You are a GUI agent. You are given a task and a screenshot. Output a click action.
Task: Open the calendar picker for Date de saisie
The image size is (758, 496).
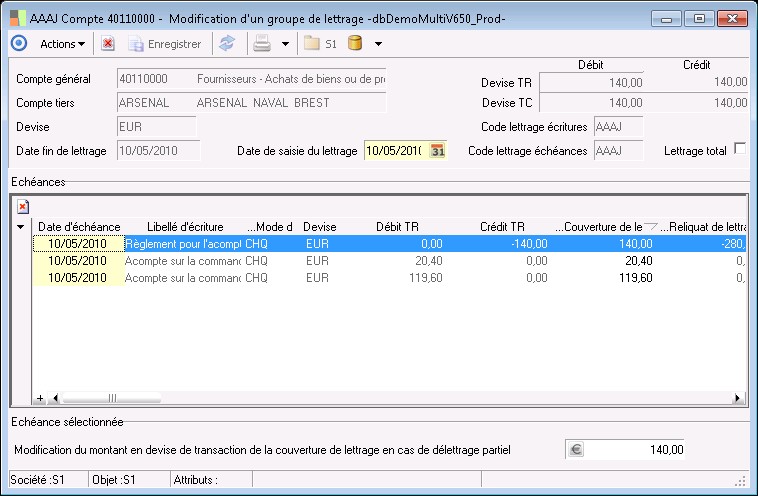[437, 151]
